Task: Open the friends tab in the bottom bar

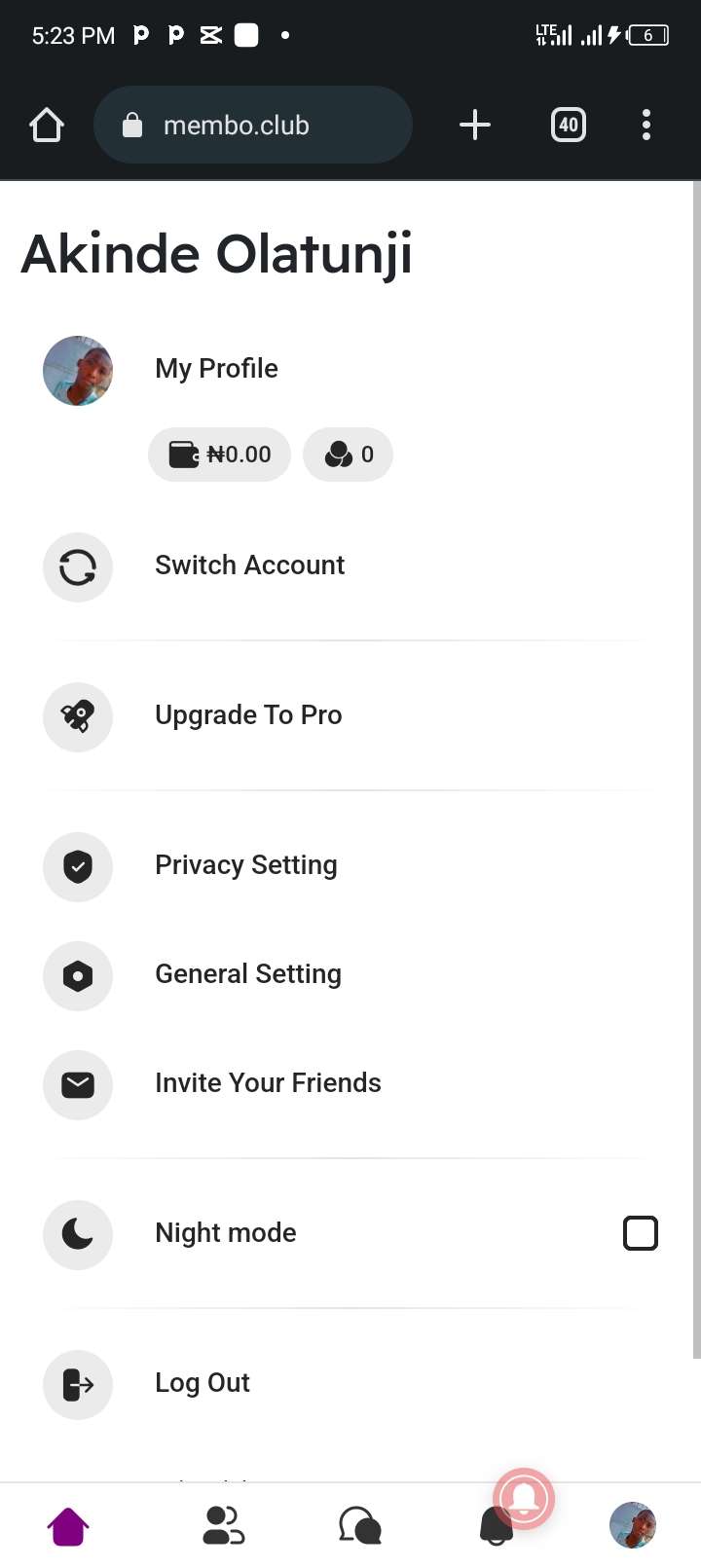Action: (x=224, y=1526)
